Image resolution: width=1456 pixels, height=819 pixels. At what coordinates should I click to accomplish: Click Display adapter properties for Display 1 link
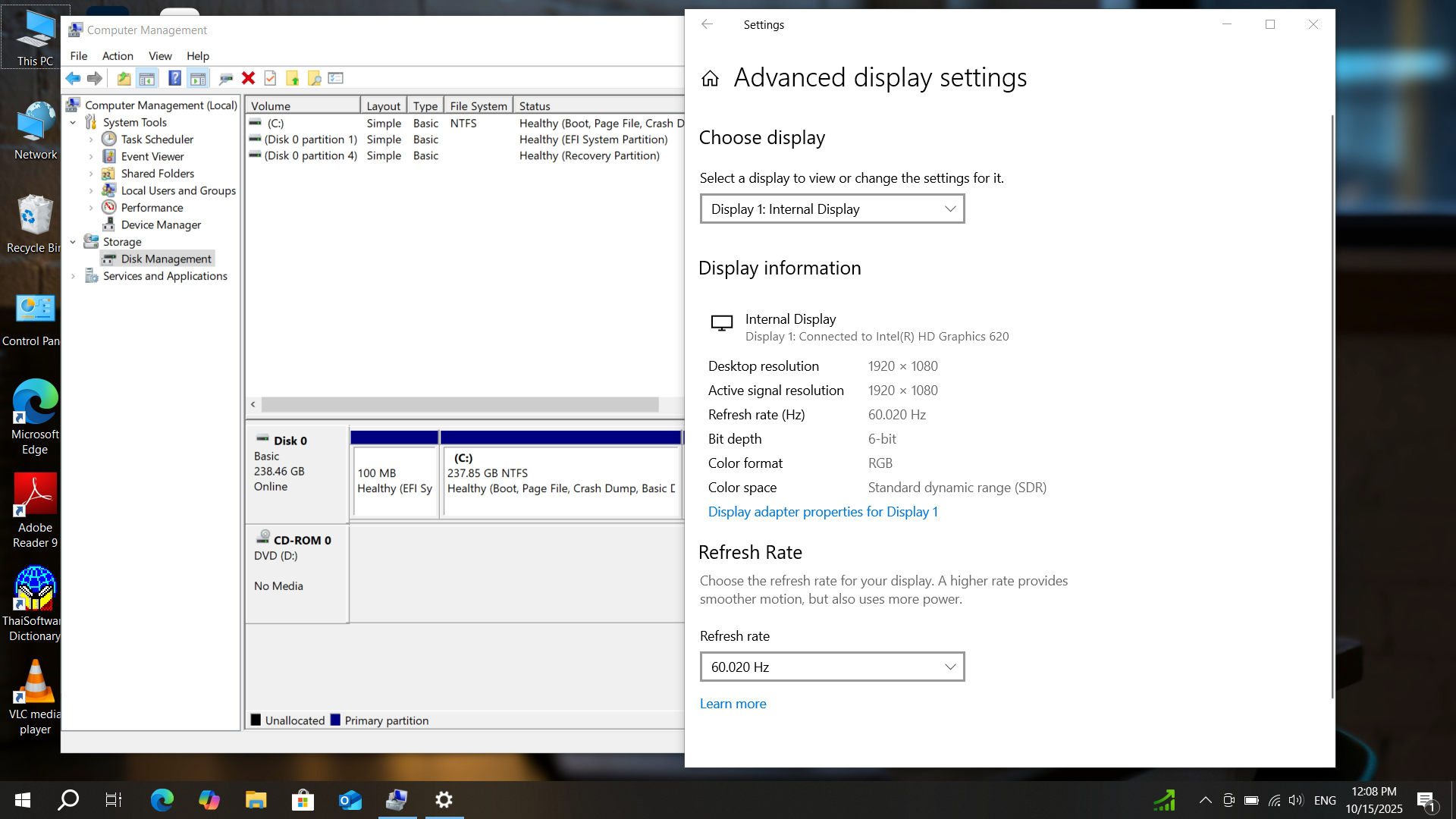click(x=823, y=512)
